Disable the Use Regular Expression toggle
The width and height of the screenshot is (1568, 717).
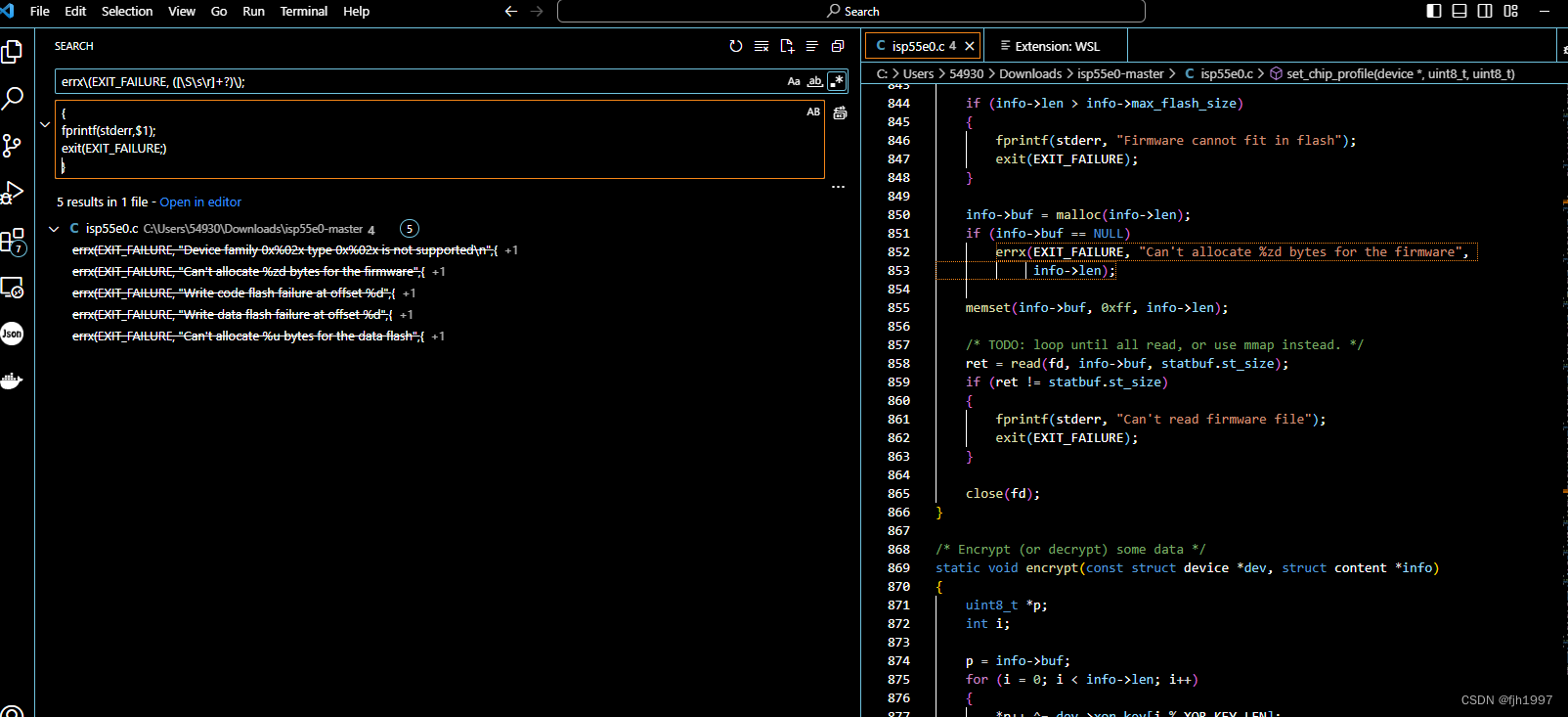coord(837,82)
